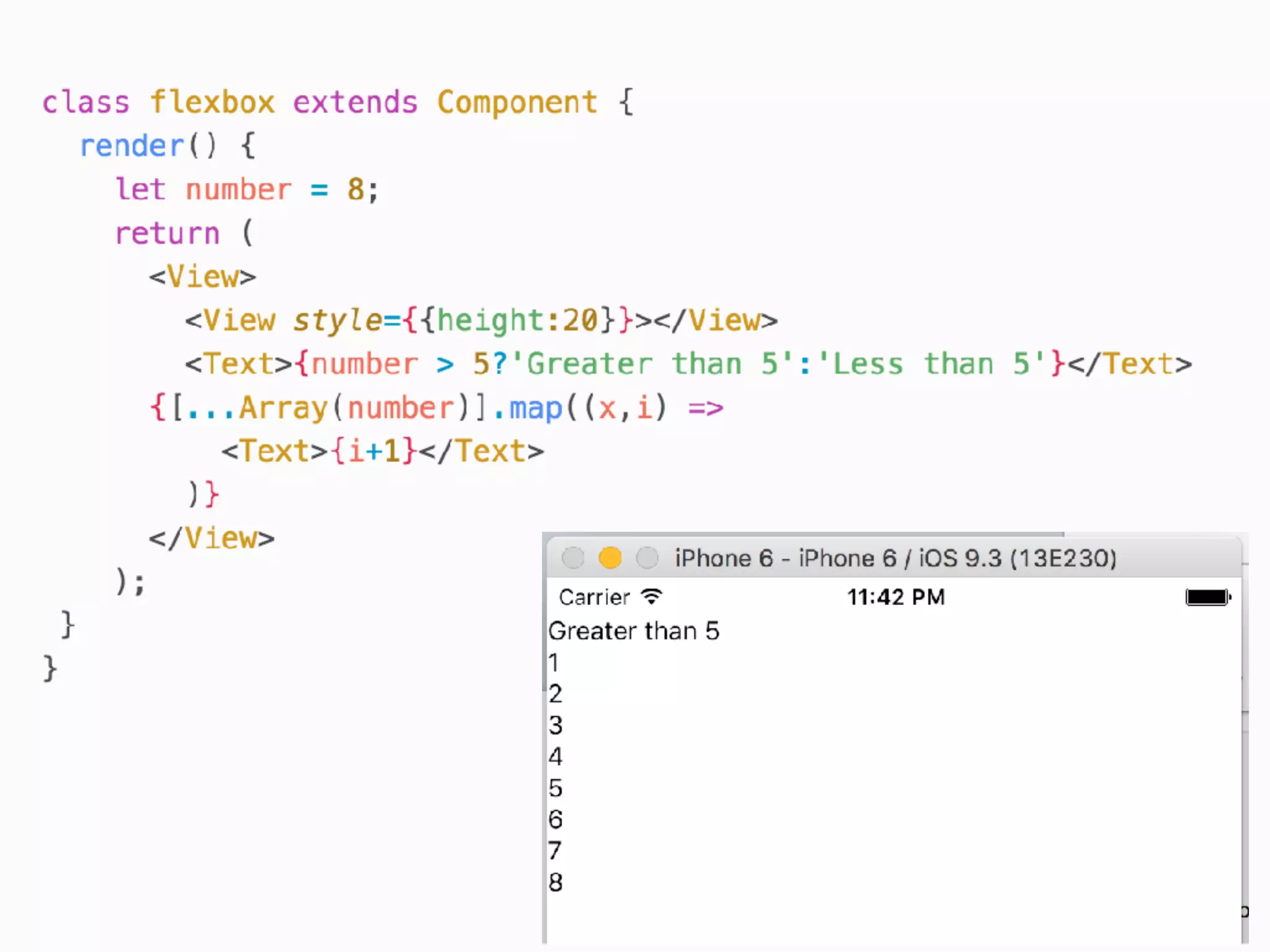Screen dimensions: 1270x952
Task: Click the 'style={{height:20}}' attribute in code
Action: [x=463, y=320]
